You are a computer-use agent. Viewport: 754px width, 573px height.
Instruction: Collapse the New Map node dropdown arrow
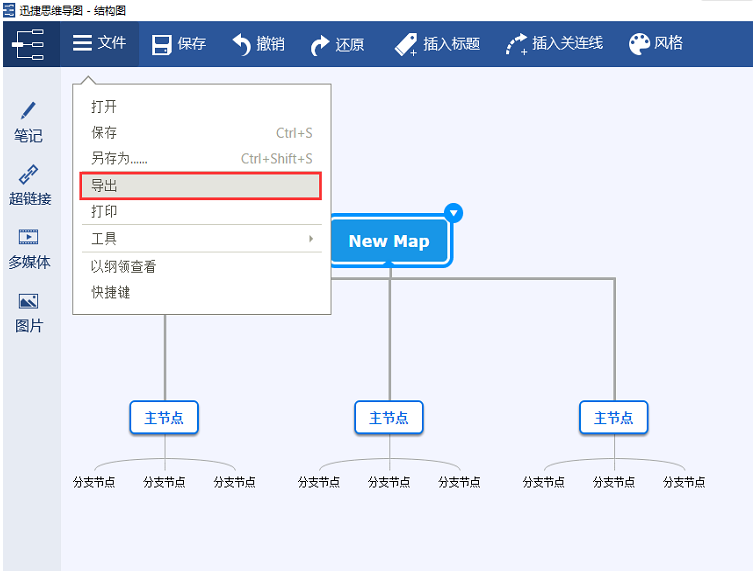453,213
